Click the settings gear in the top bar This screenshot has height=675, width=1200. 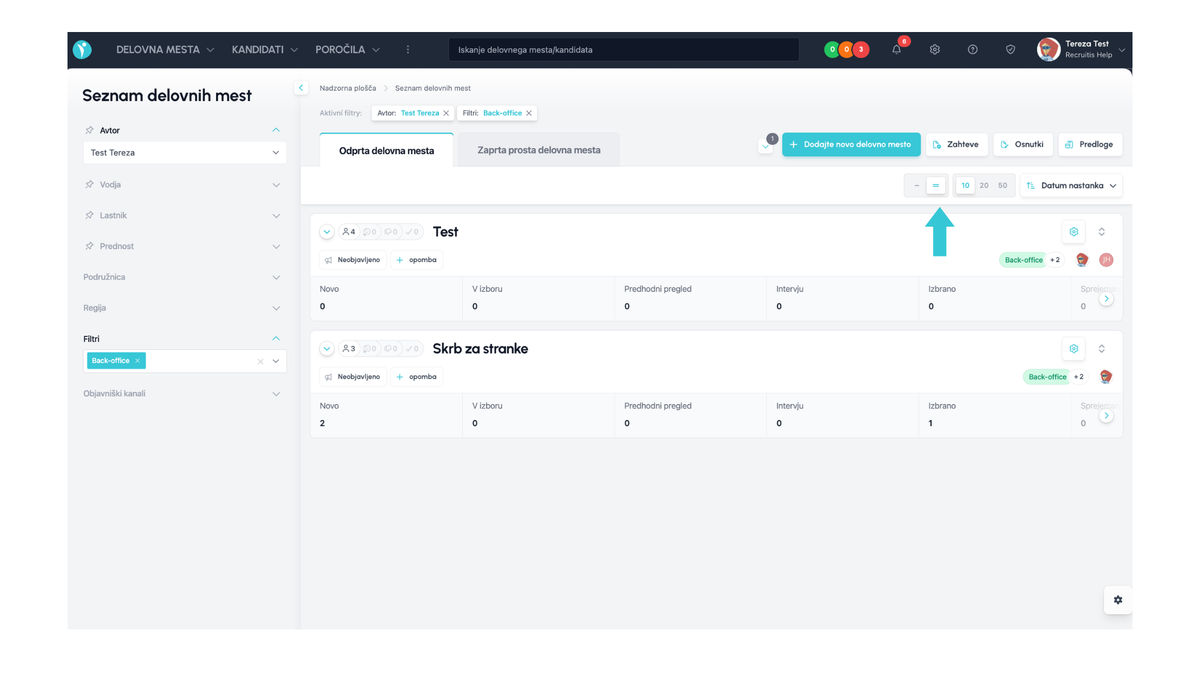coord(935,50)
